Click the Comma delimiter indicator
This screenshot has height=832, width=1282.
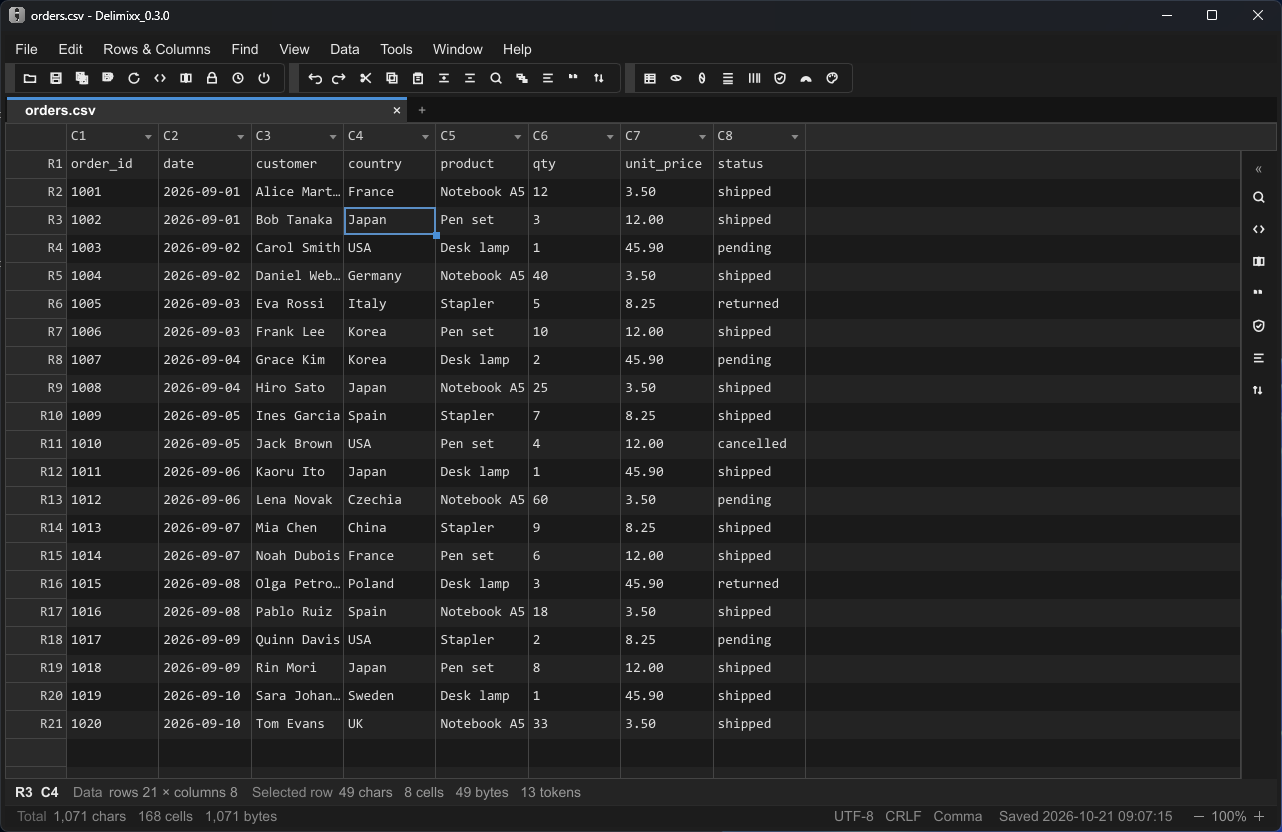(958, 816)
